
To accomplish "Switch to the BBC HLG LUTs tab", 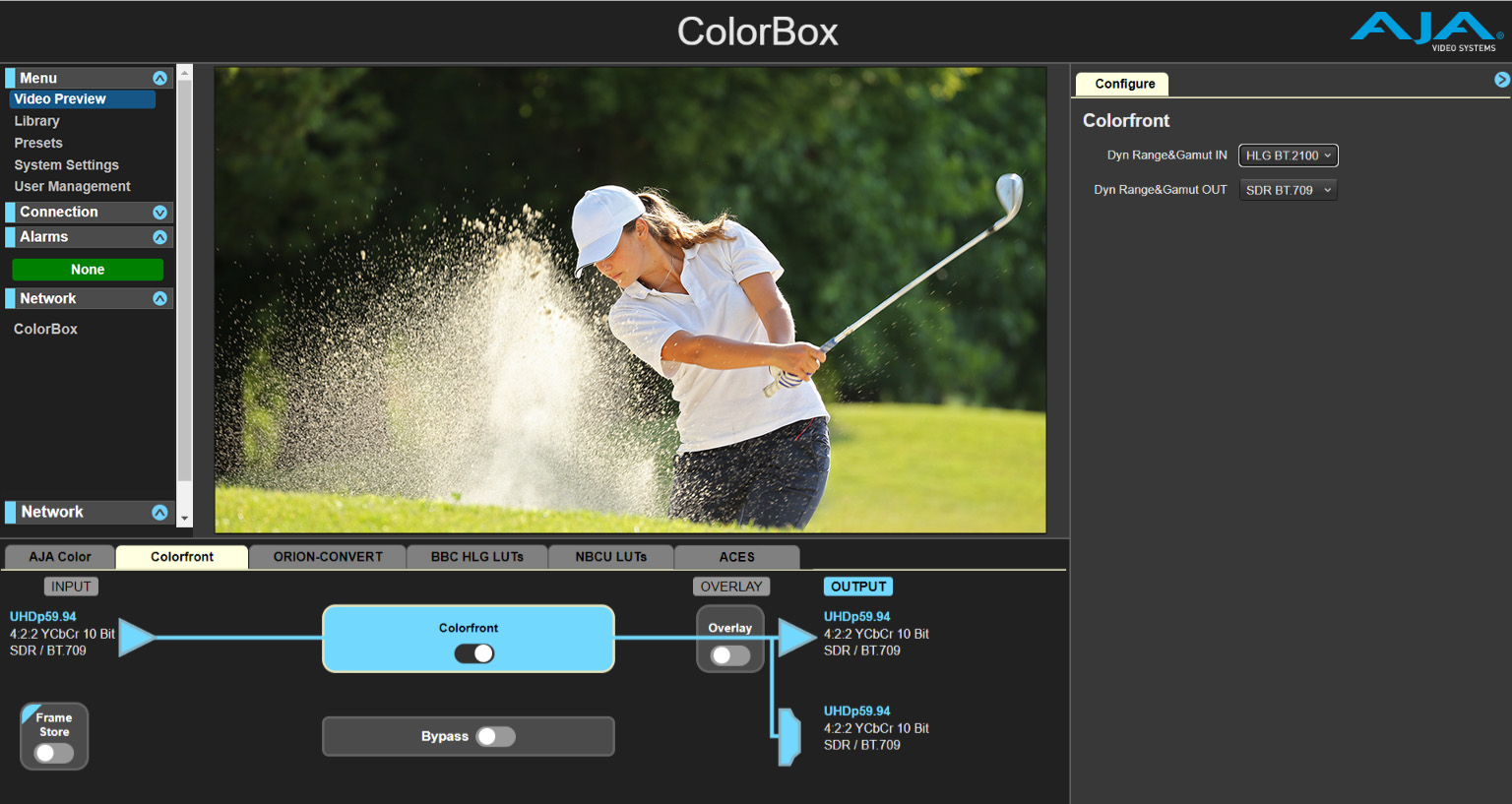I will pyautogui.click(x=476, y=557).
